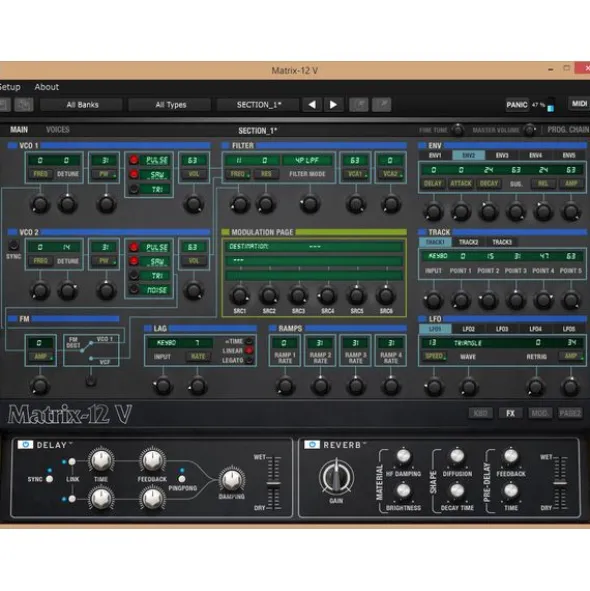Toggle VCO 1 TRI waveform LED
Image resolution: width=590 pixels, height=591 pixels.
pyautogui.click(x=133, y=189)
